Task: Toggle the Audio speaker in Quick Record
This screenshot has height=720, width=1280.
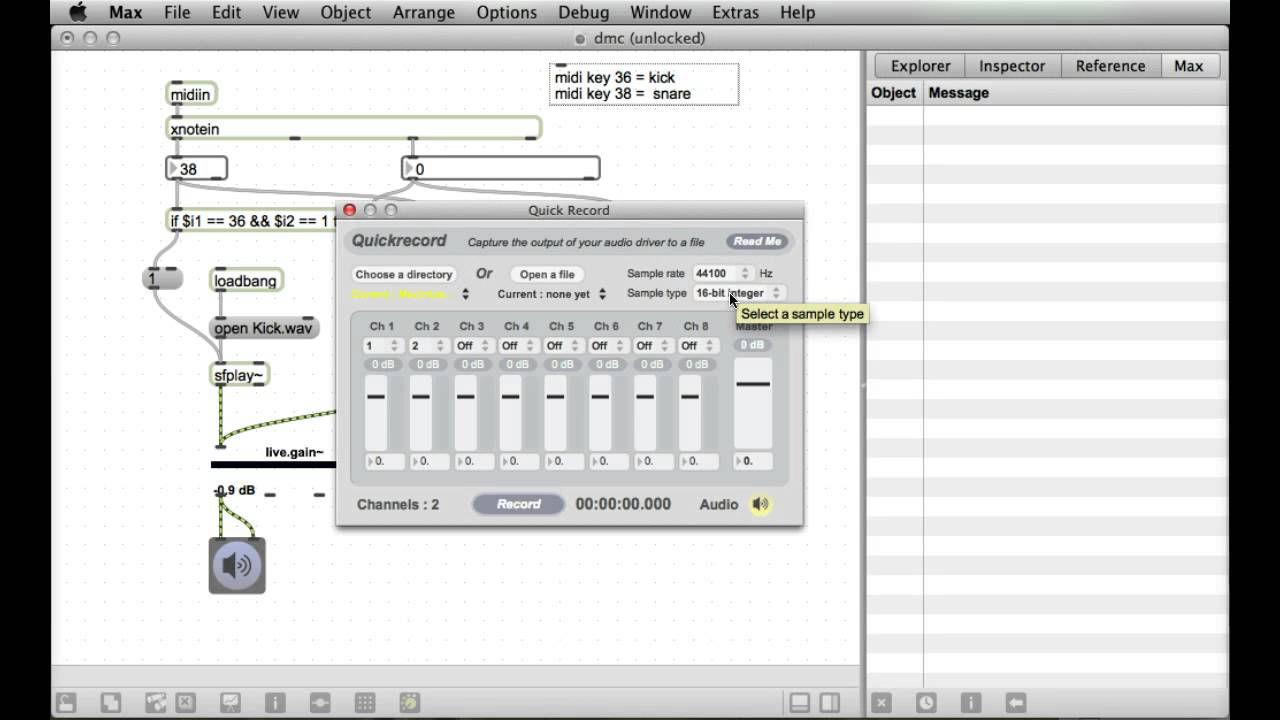Action: pyautogui.click(x=761, y=504)
